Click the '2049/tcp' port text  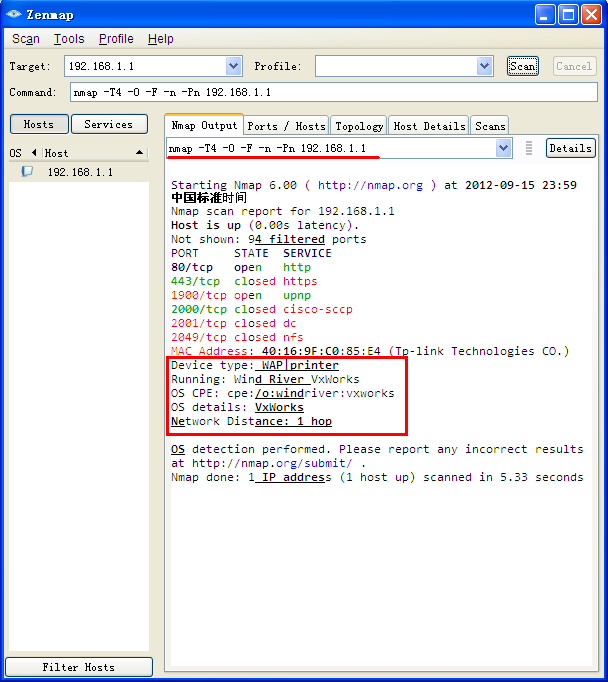pyautogui.click(x=199, y=337)
